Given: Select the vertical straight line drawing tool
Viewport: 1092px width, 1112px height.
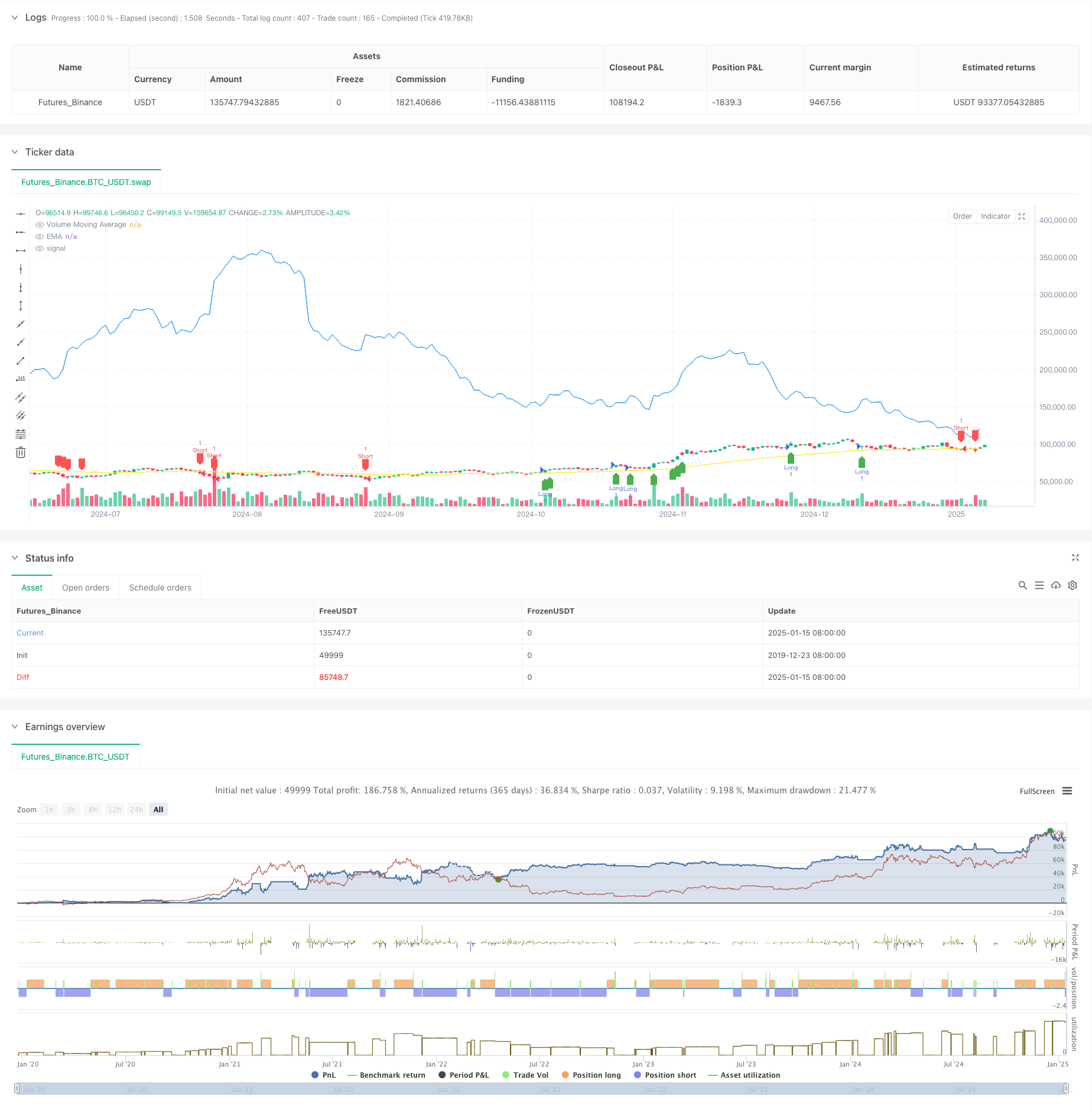Looking at the screenshot, I should (x=21, y=269).
